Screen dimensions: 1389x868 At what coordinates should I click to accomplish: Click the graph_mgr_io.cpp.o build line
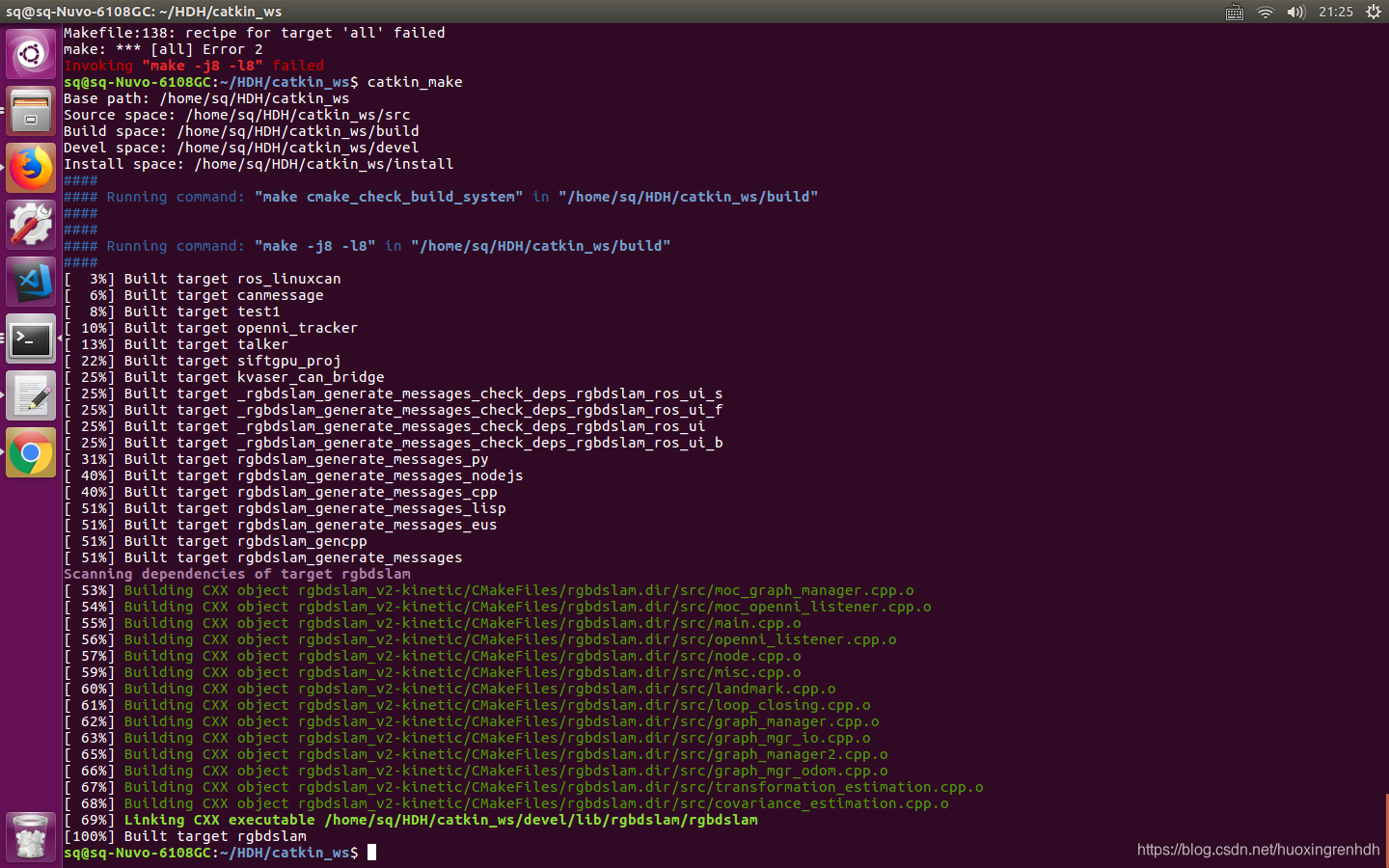(467, 738)
